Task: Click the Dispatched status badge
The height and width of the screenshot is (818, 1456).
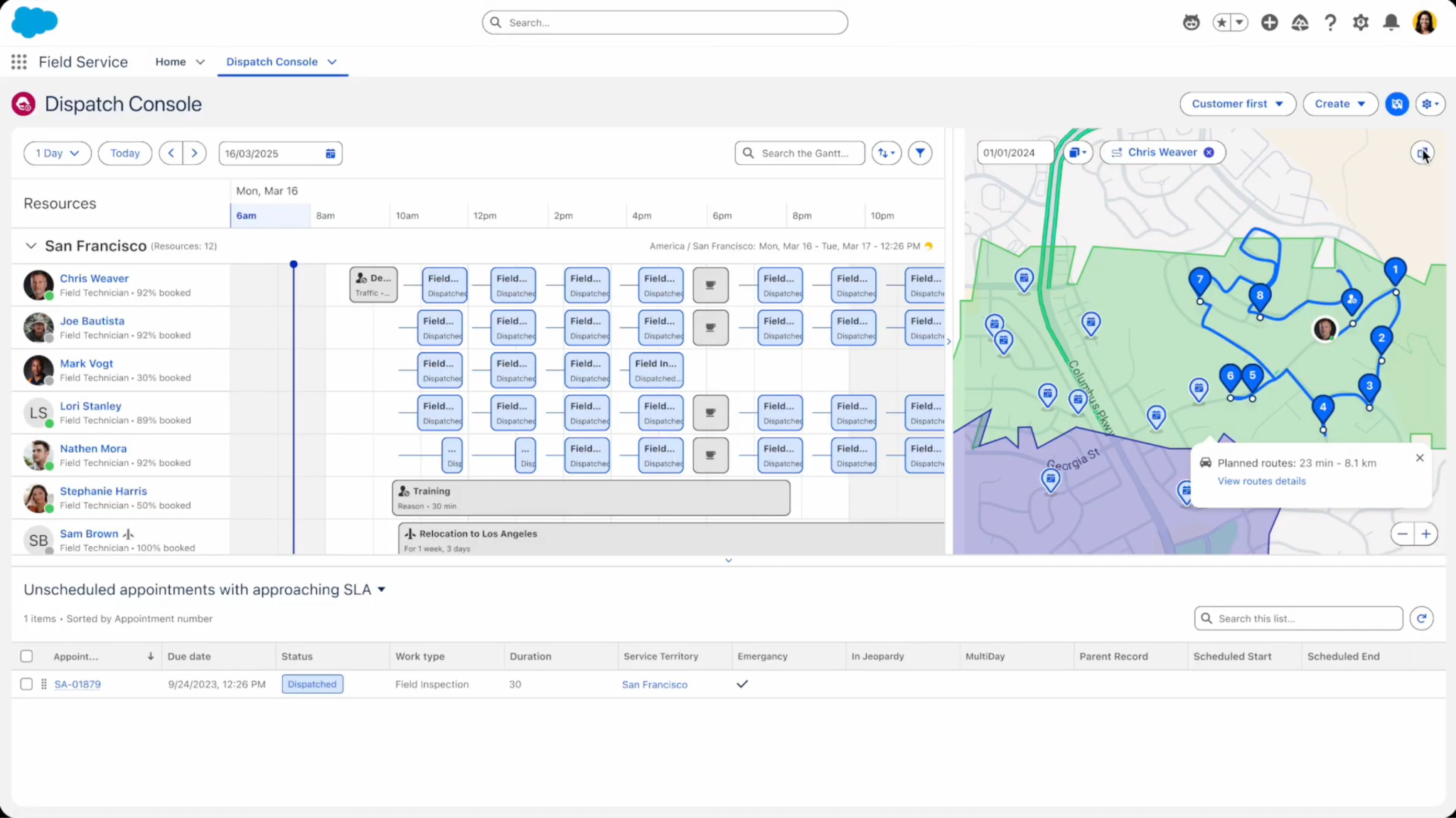Action: (x=312, y=684)
